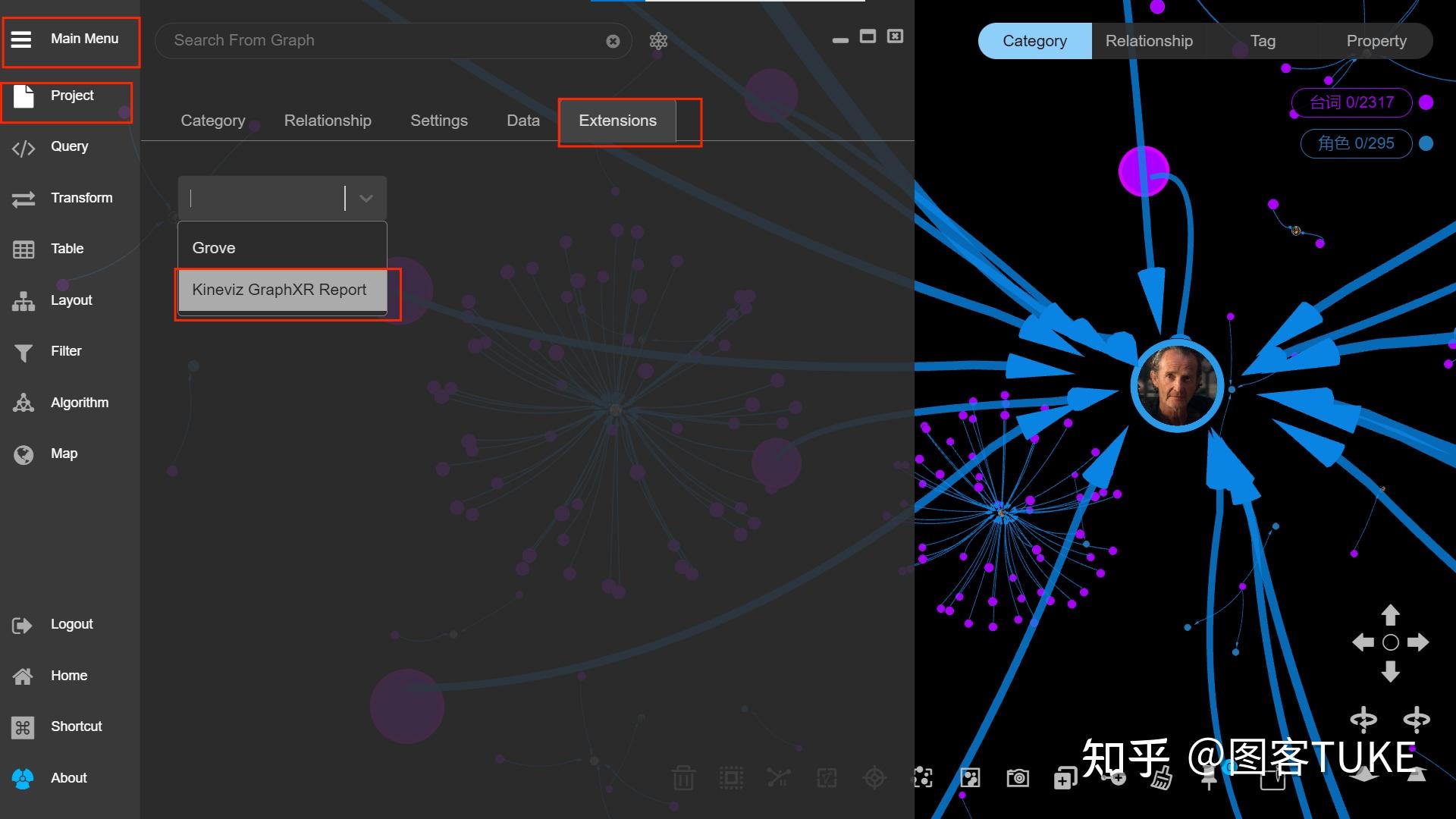Pan the graph view up with the arrow
This screenshot has height=819, width=1456.
coord(1390,614)
